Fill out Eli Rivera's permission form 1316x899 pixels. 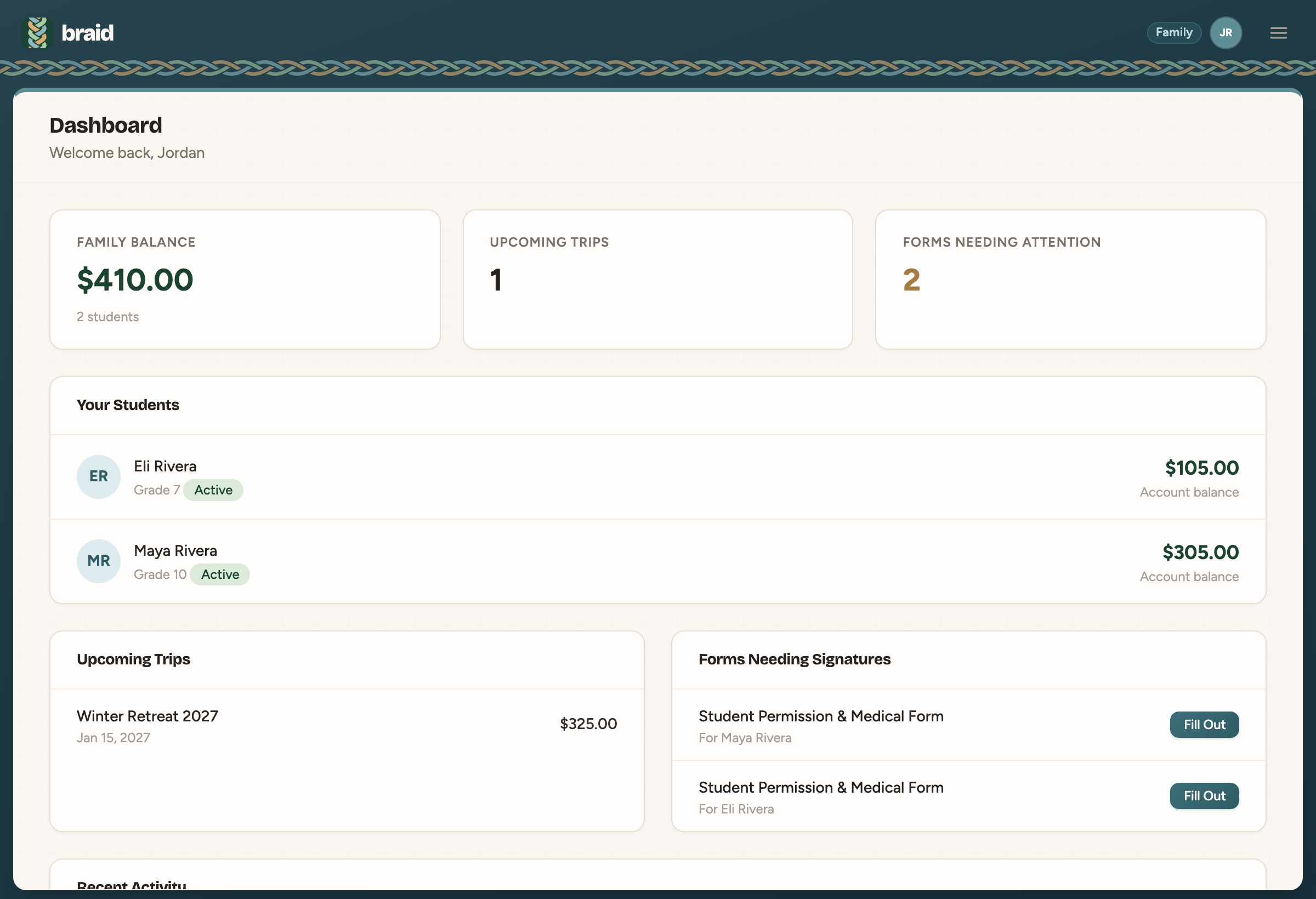[x=1204, y=796]
